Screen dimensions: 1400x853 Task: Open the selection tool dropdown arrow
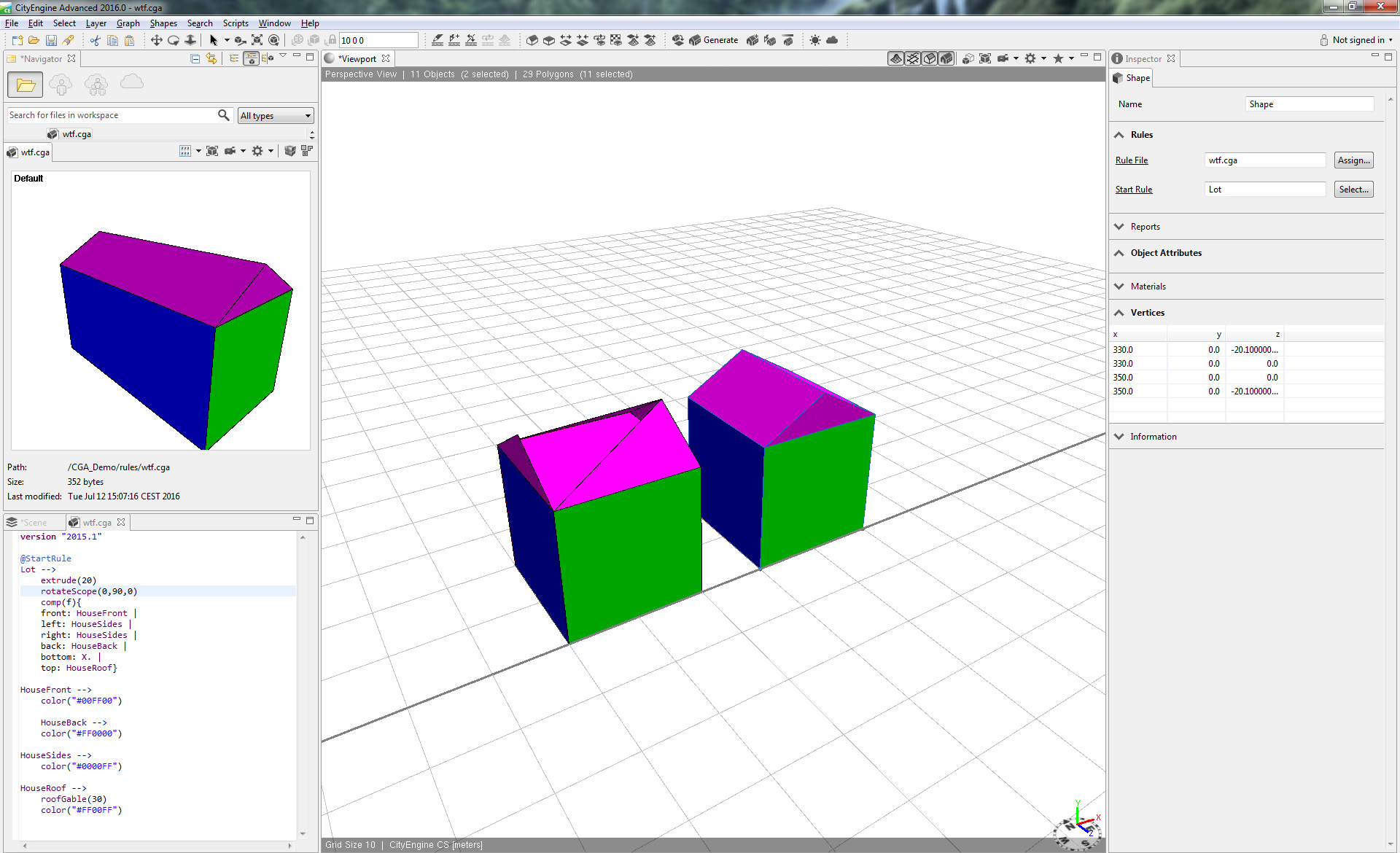227,40
